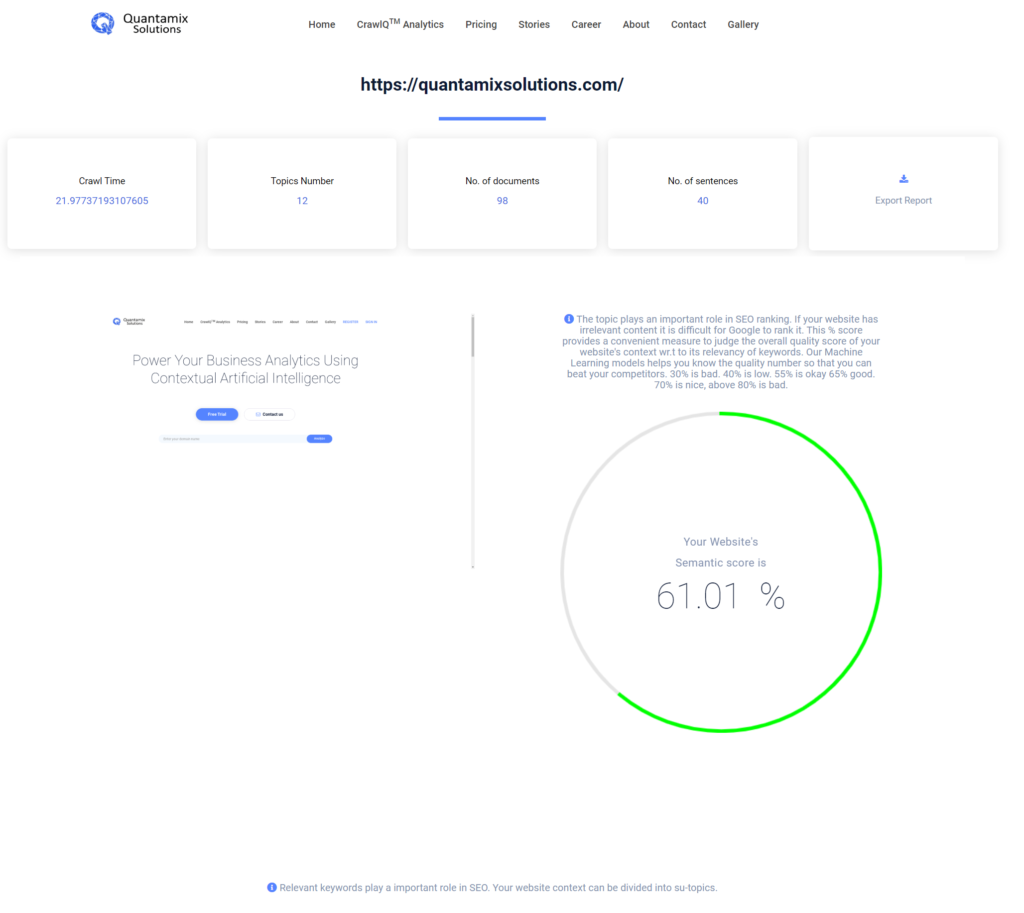Viewport: 1024px width, 913px height.
Task: Click the Topics Number label
Action: click(302, 181)
